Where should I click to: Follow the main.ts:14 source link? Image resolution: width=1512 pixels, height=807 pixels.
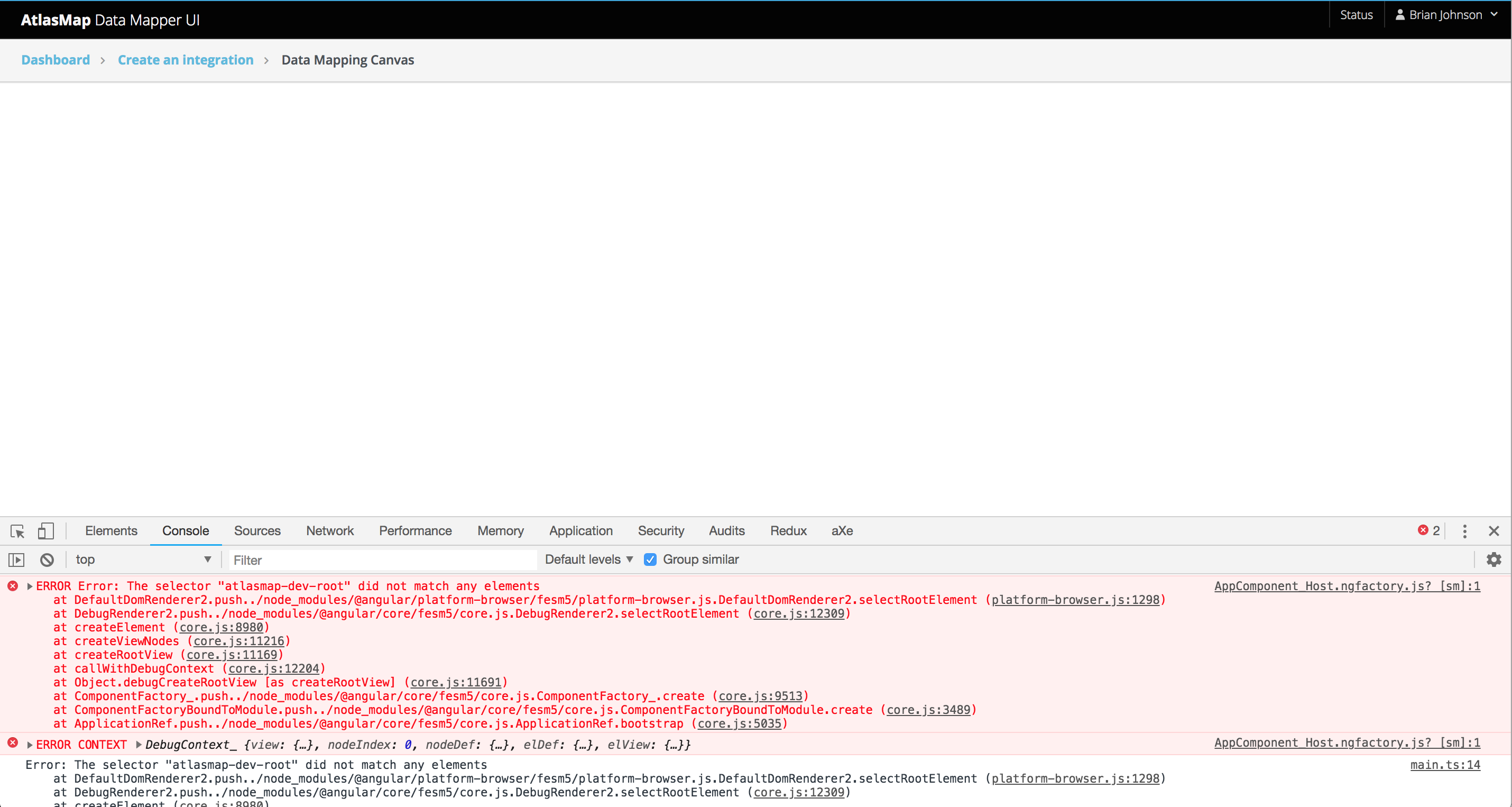(1445, 765)
